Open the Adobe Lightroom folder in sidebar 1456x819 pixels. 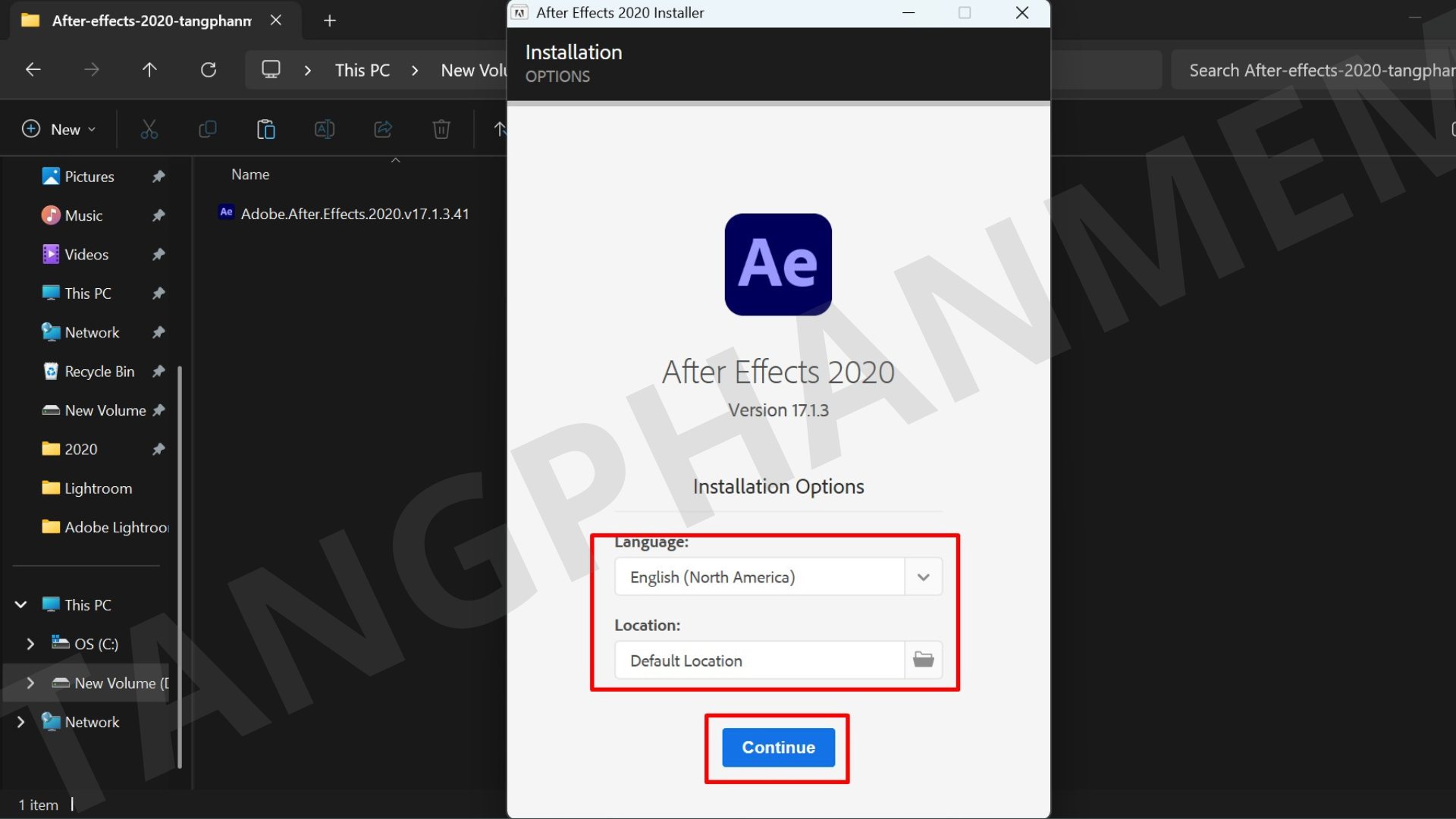tap(105, 527)
